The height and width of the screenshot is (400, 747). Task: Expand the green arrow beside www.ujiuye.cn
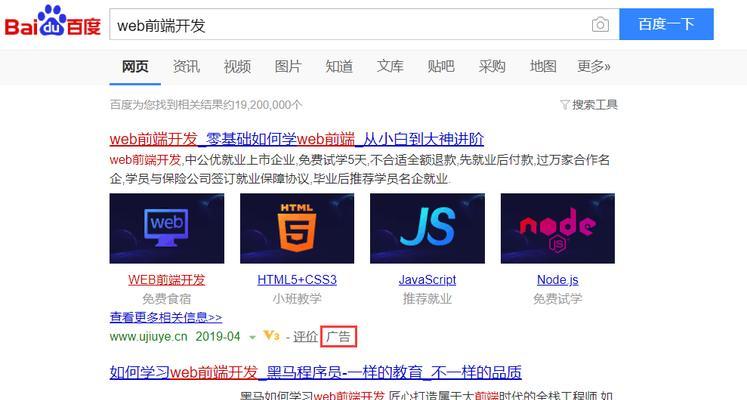[252, 338]
